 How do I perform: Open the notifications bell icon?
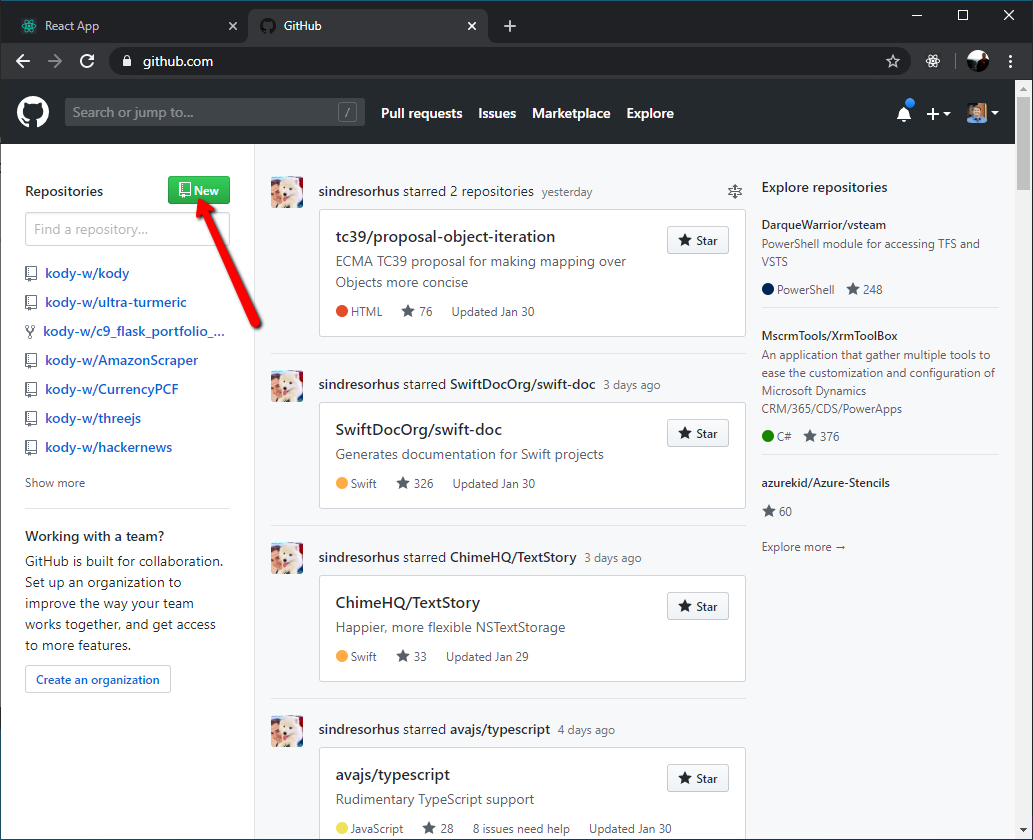(905, 113)
